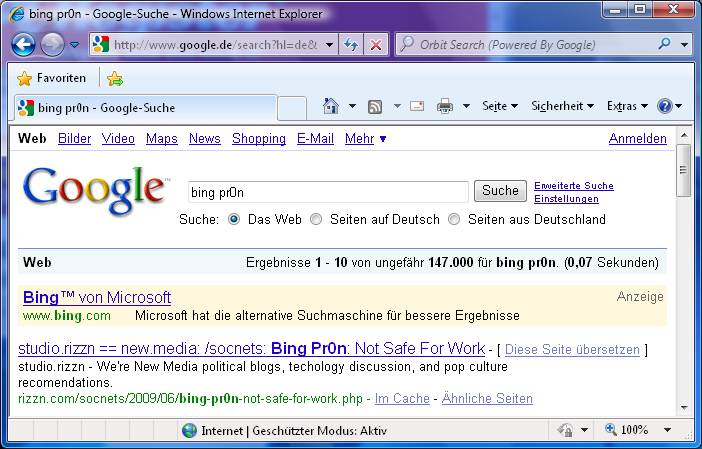The width and height of the screenshot is (702, 449).
Task: Open the 'Ähnliche Seiten' link
Action: coord(487,398)
